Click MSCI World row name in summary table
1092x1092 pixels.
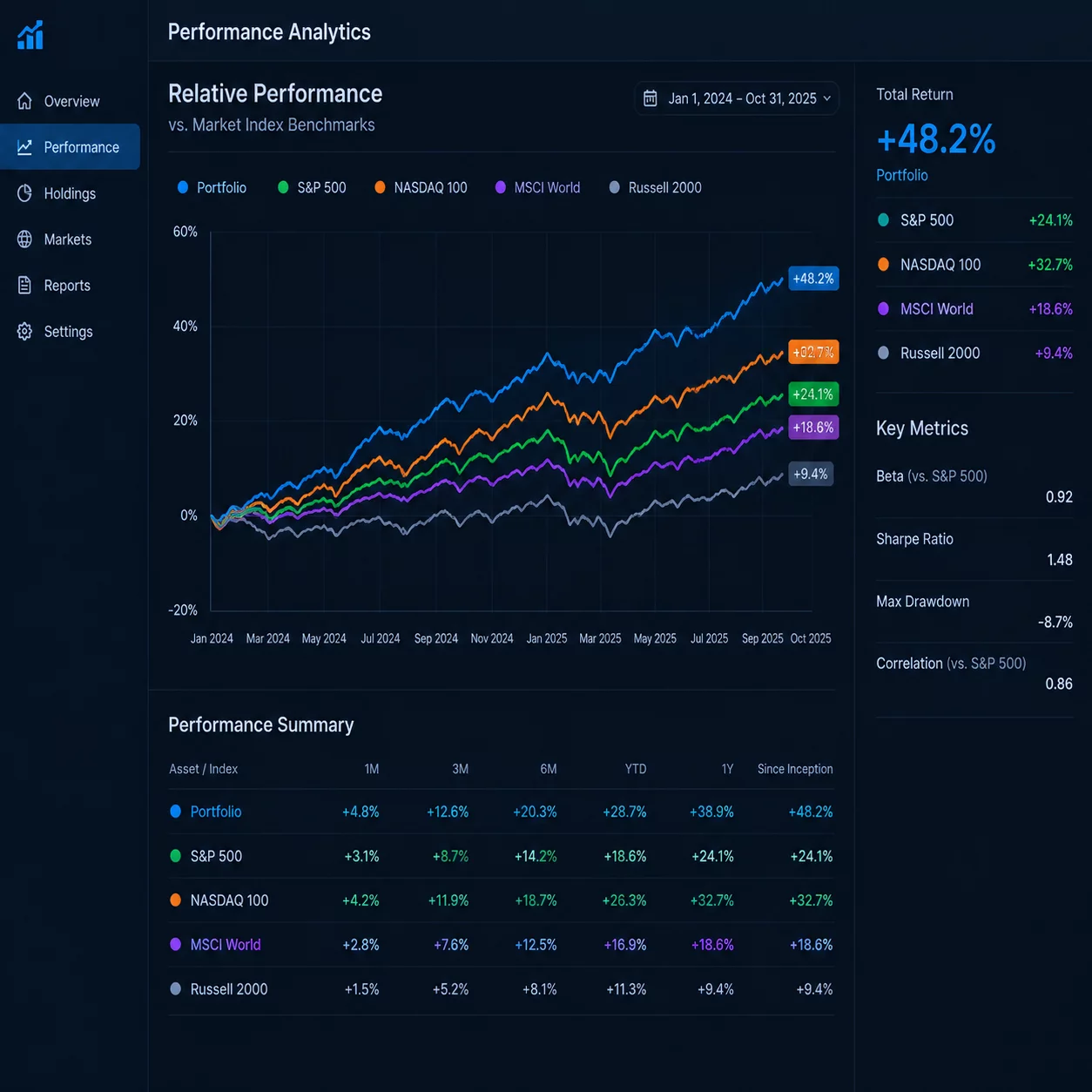[226, 945]
